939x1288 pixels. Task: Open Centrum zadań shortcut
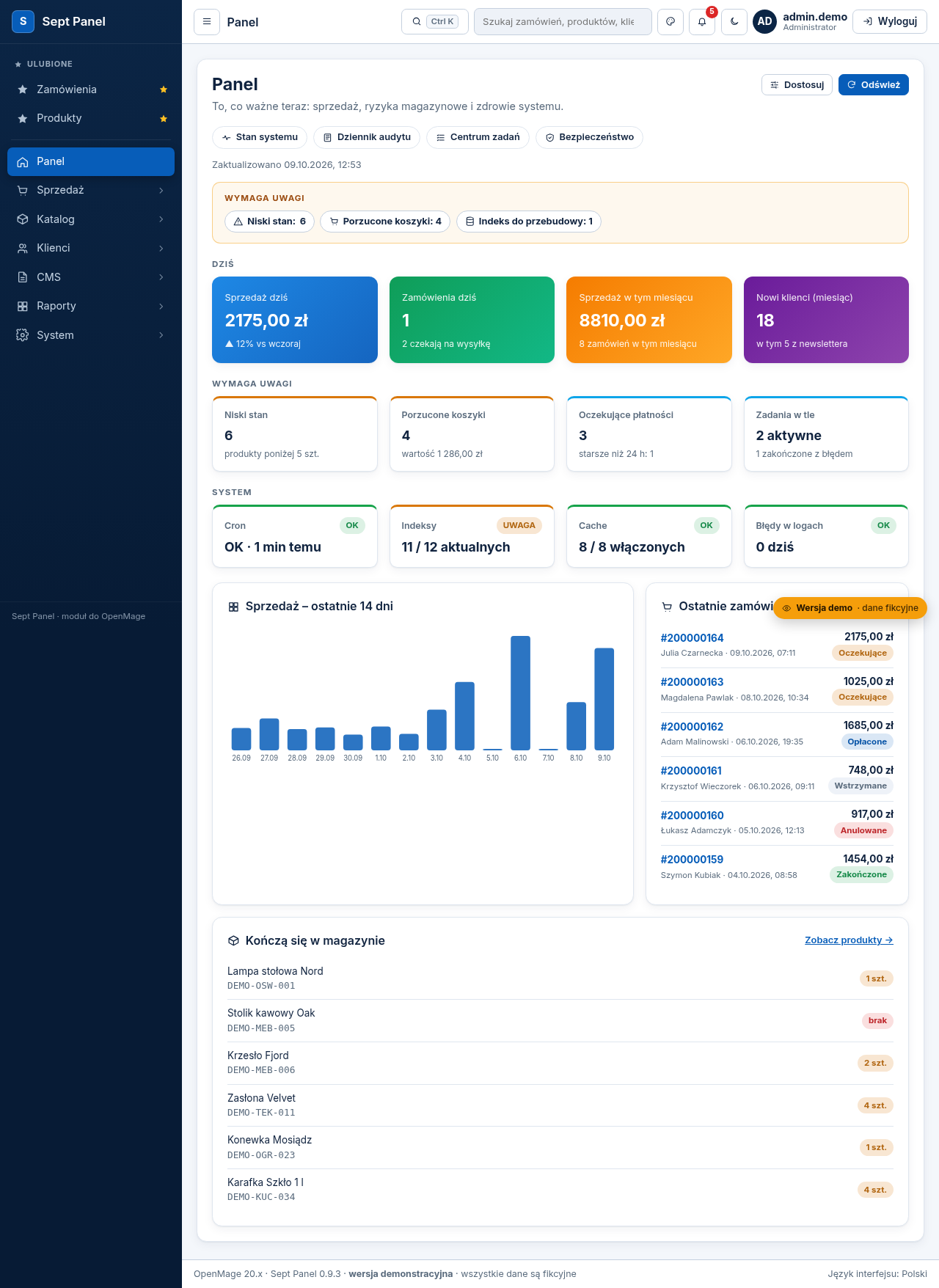[478, 137]
